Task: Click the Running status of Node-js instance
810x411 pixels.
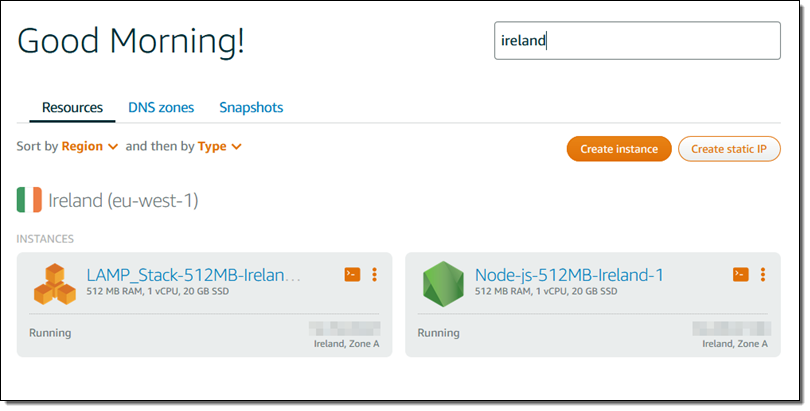Action: (438, 333)
